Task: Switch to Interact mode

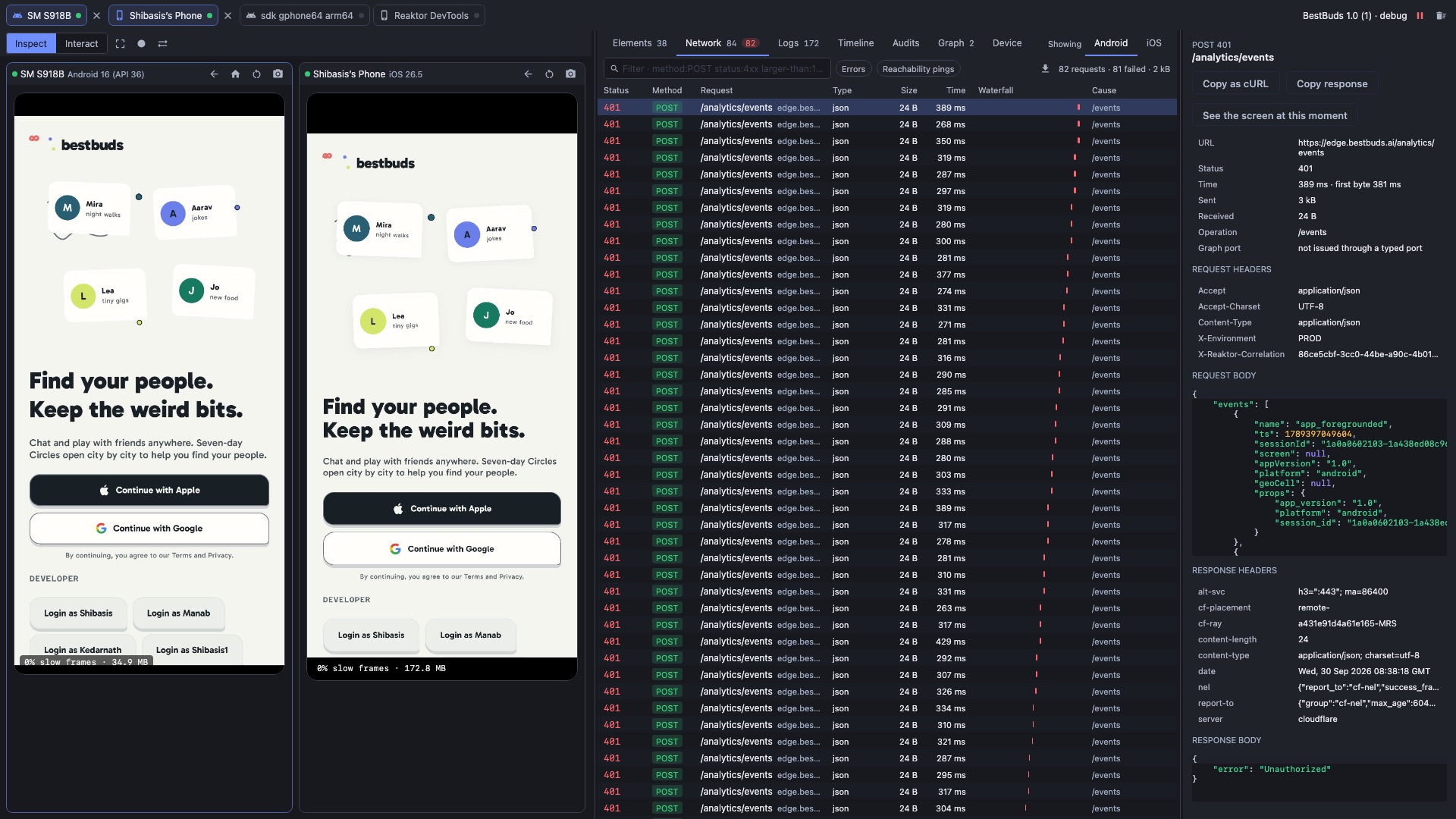Action: pos(81,44)
